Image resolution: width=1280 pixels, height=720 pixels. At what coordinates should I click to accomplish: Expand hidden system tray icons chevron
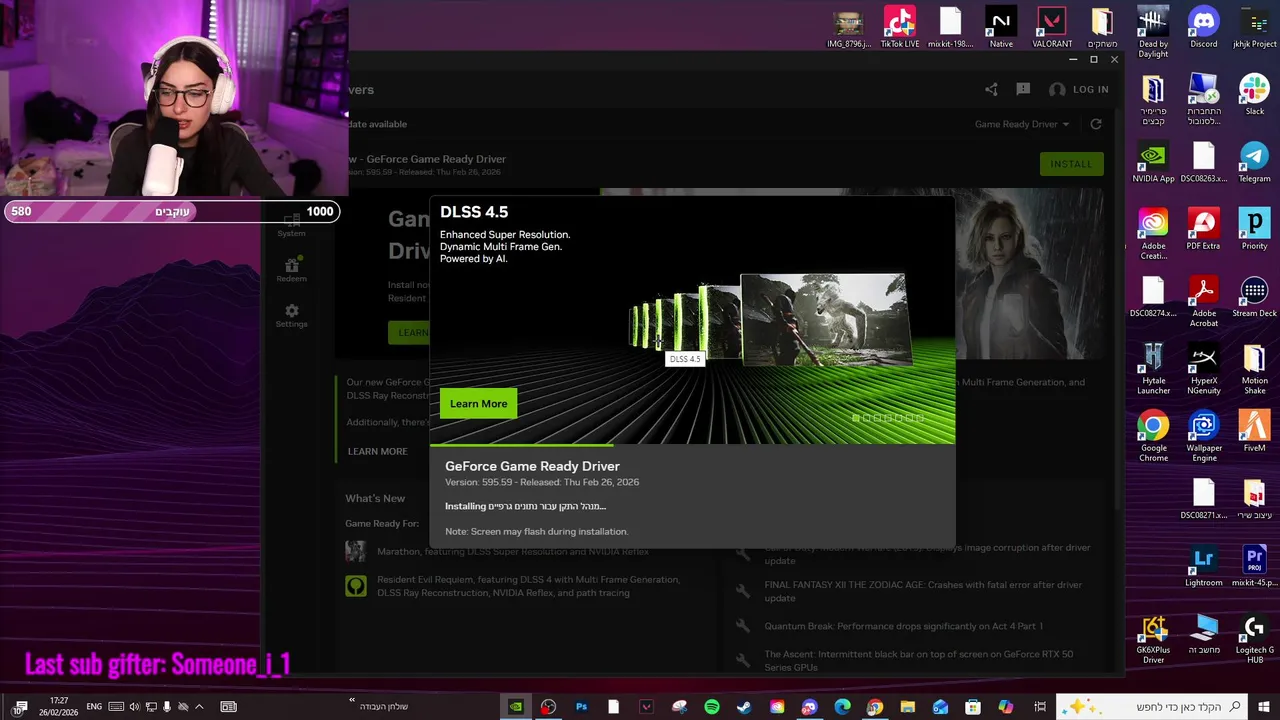click(x=199, y=706)
